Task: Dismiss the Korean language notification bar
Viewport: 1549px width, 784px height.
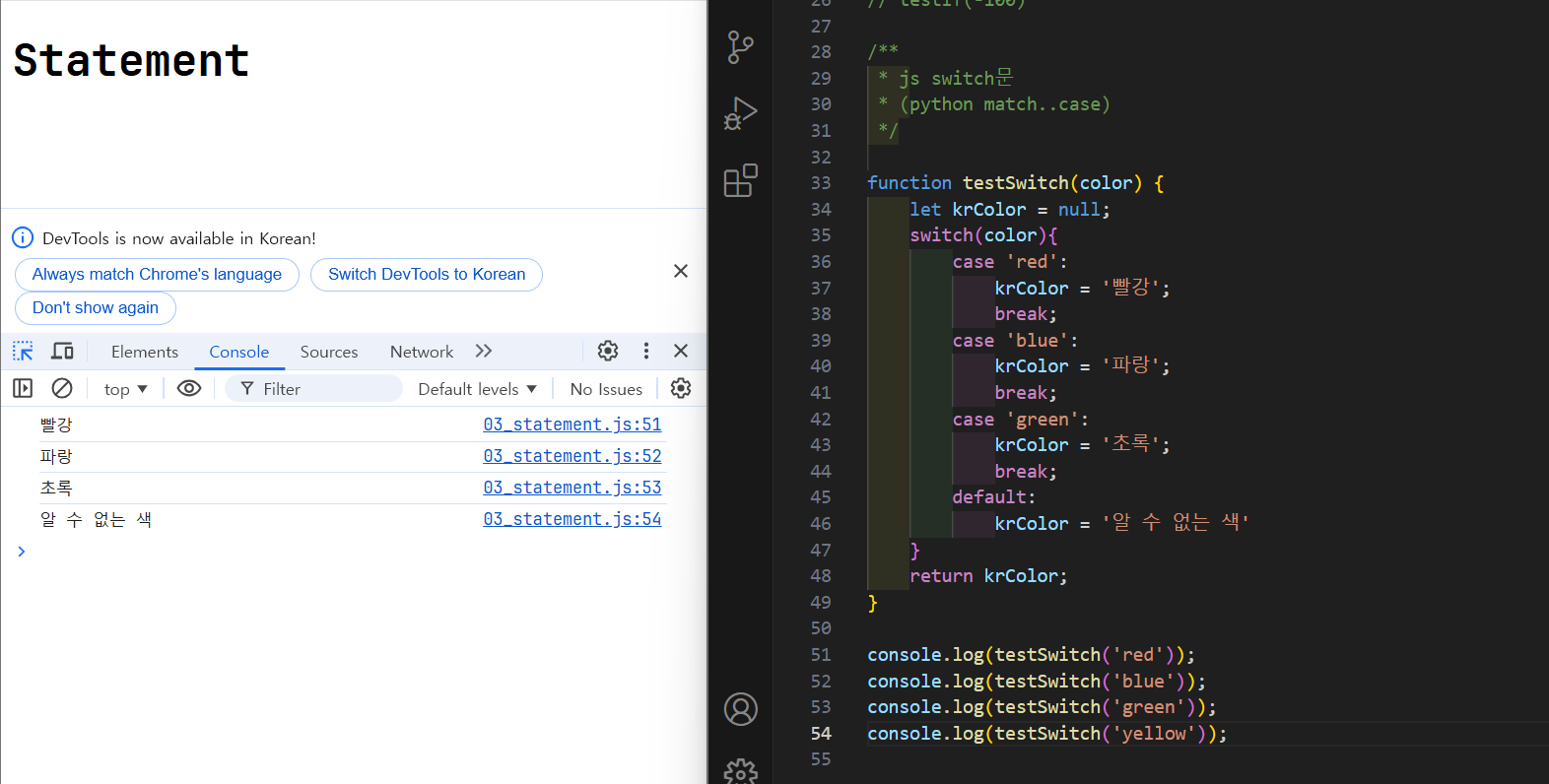Action: [x=681, y=271]
